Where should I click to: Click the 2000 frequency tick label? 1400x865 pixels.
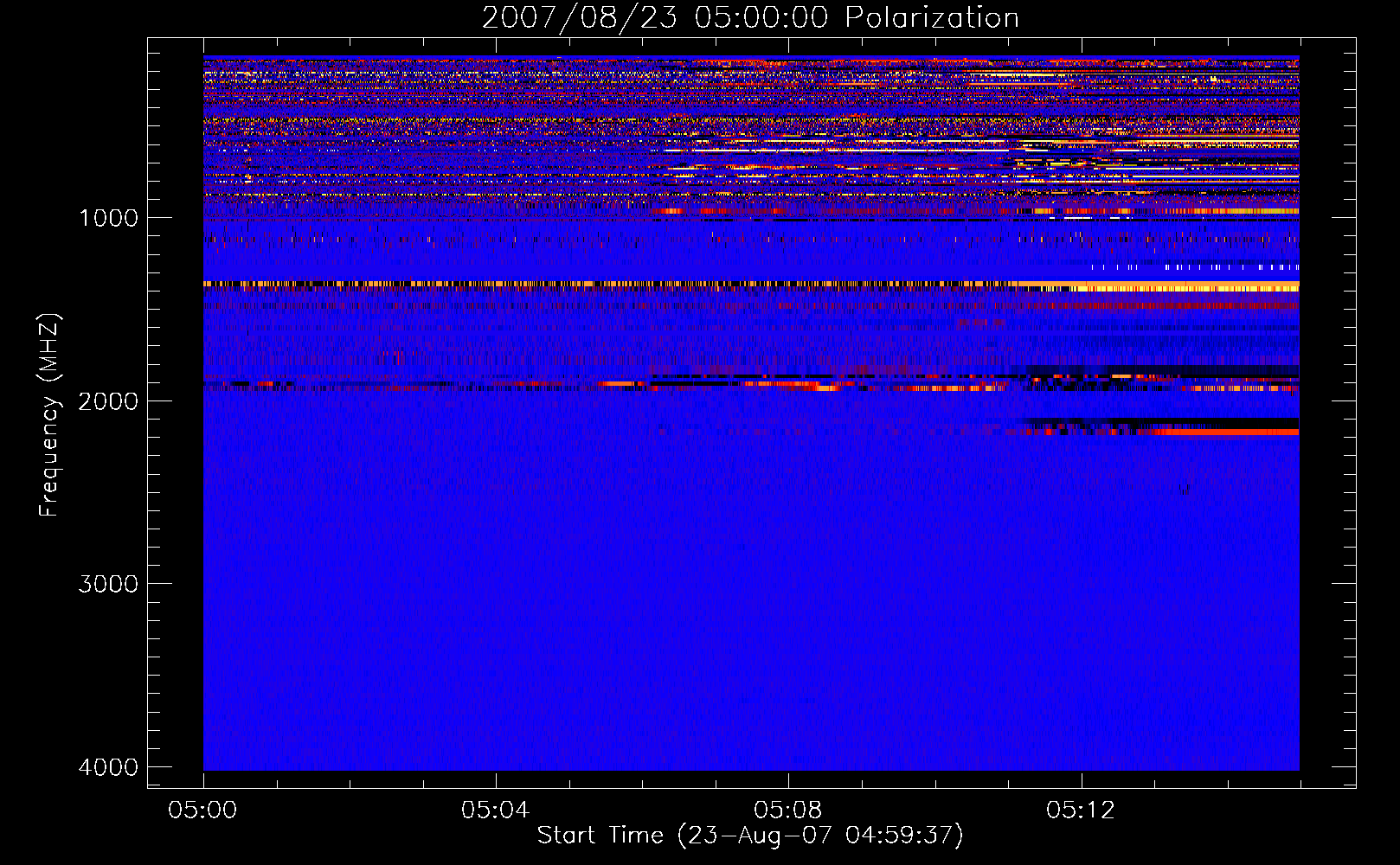(x=108, y=401)
